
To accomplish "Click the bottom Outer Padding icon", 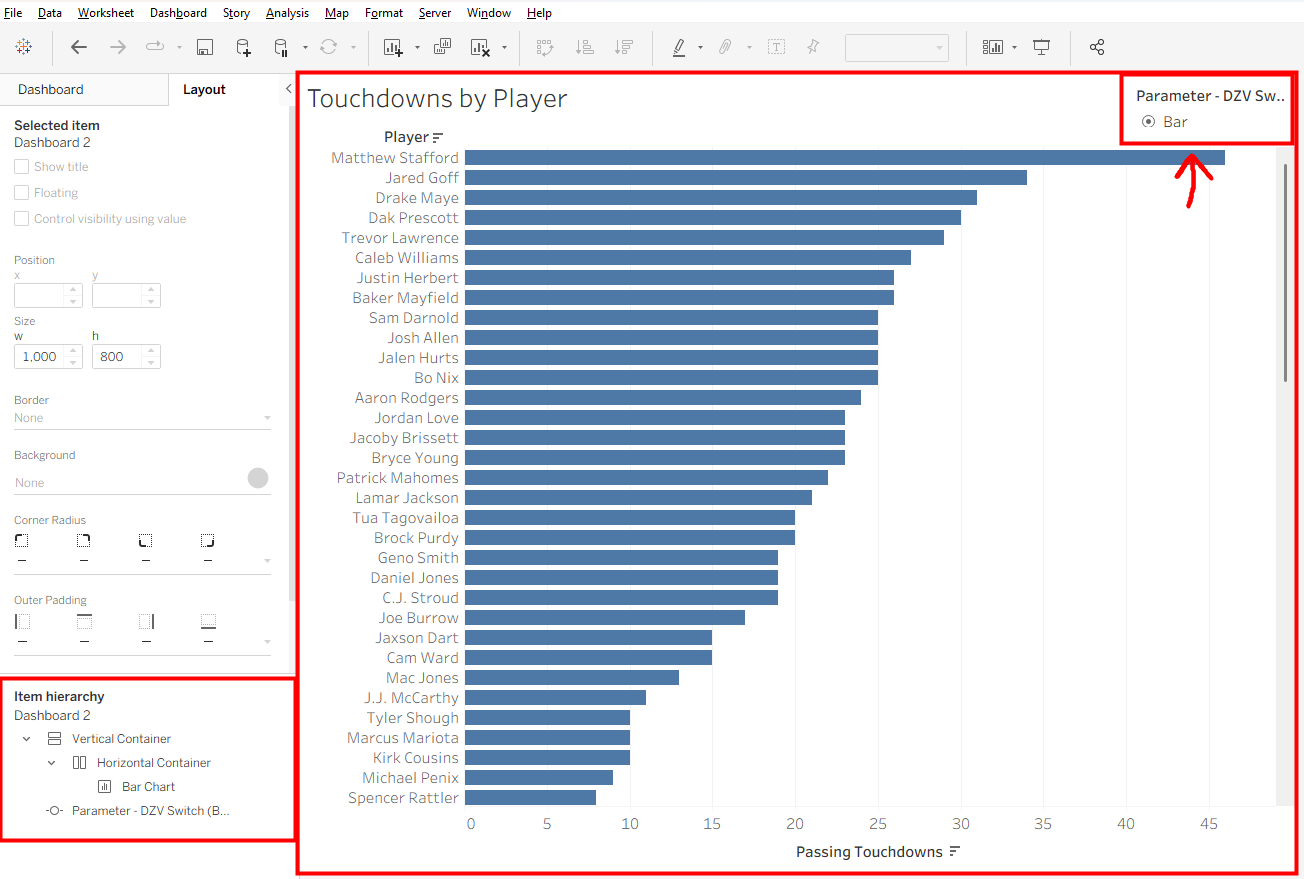I will [208, 621].
